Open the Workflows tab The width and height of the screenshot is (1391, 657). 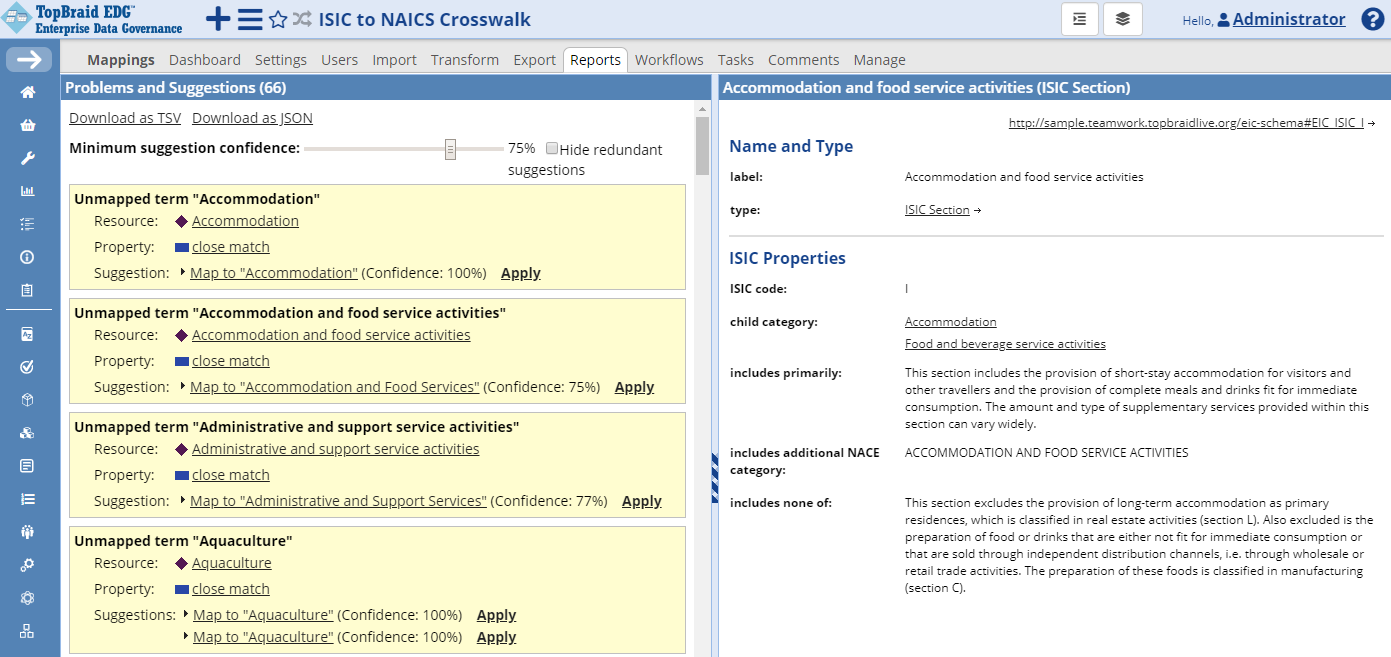pyautogui.click(x=669, y=60)
